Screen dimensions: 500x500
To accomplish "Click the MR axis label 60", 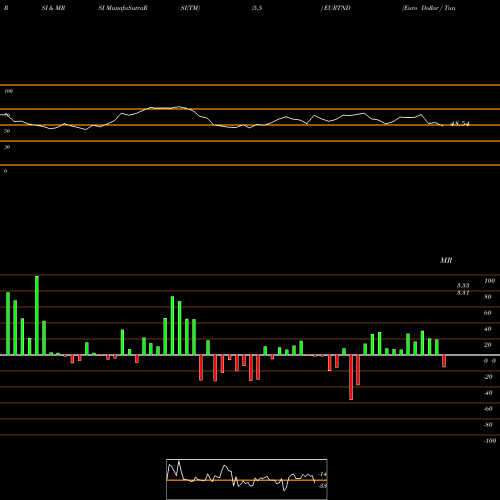I will 488,313.
